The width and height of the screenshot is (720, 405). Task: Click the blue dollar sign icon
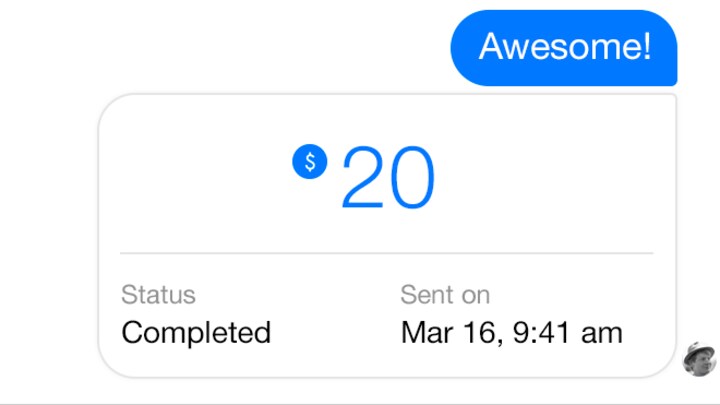[310, 162]
